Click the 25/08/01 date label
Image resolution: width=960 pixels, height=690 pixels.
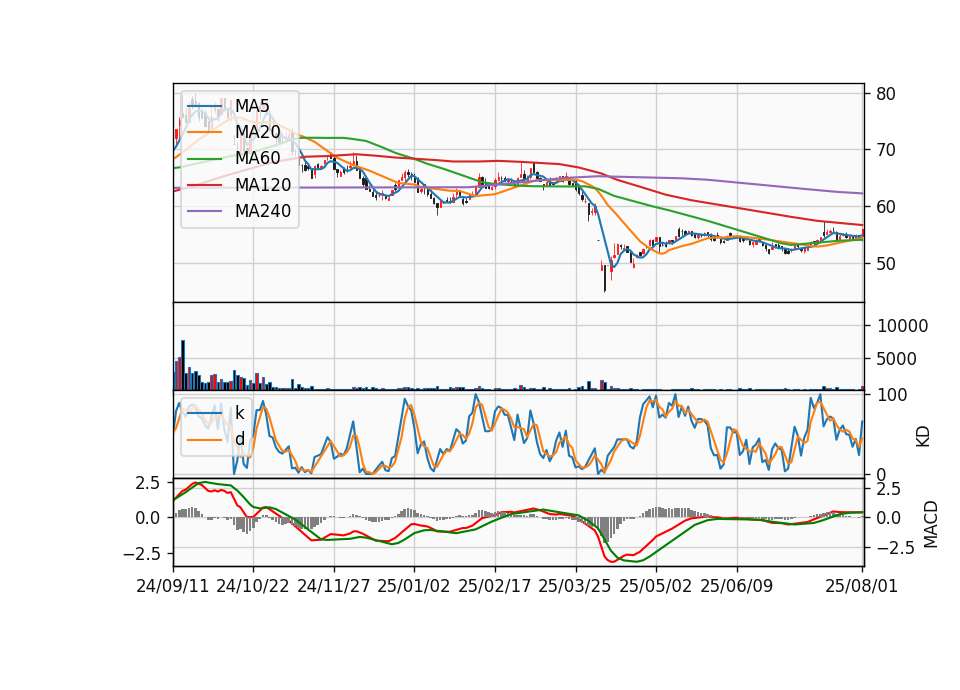862,587
